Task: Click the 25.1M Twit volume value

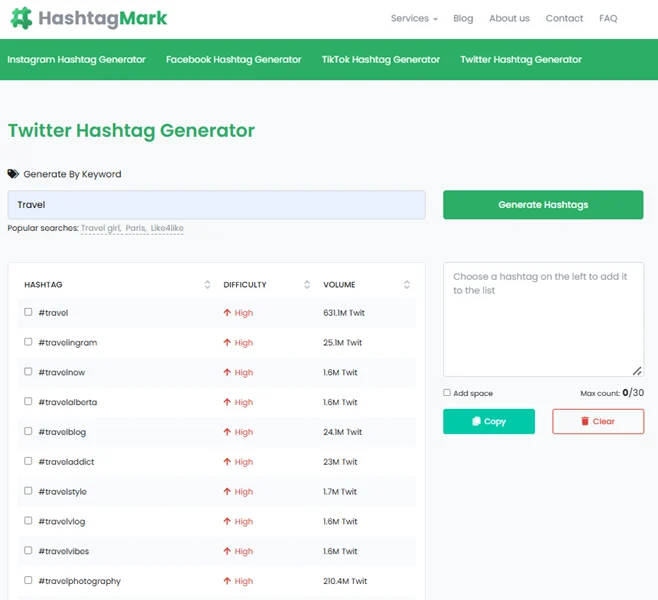Action: point(342,342)
